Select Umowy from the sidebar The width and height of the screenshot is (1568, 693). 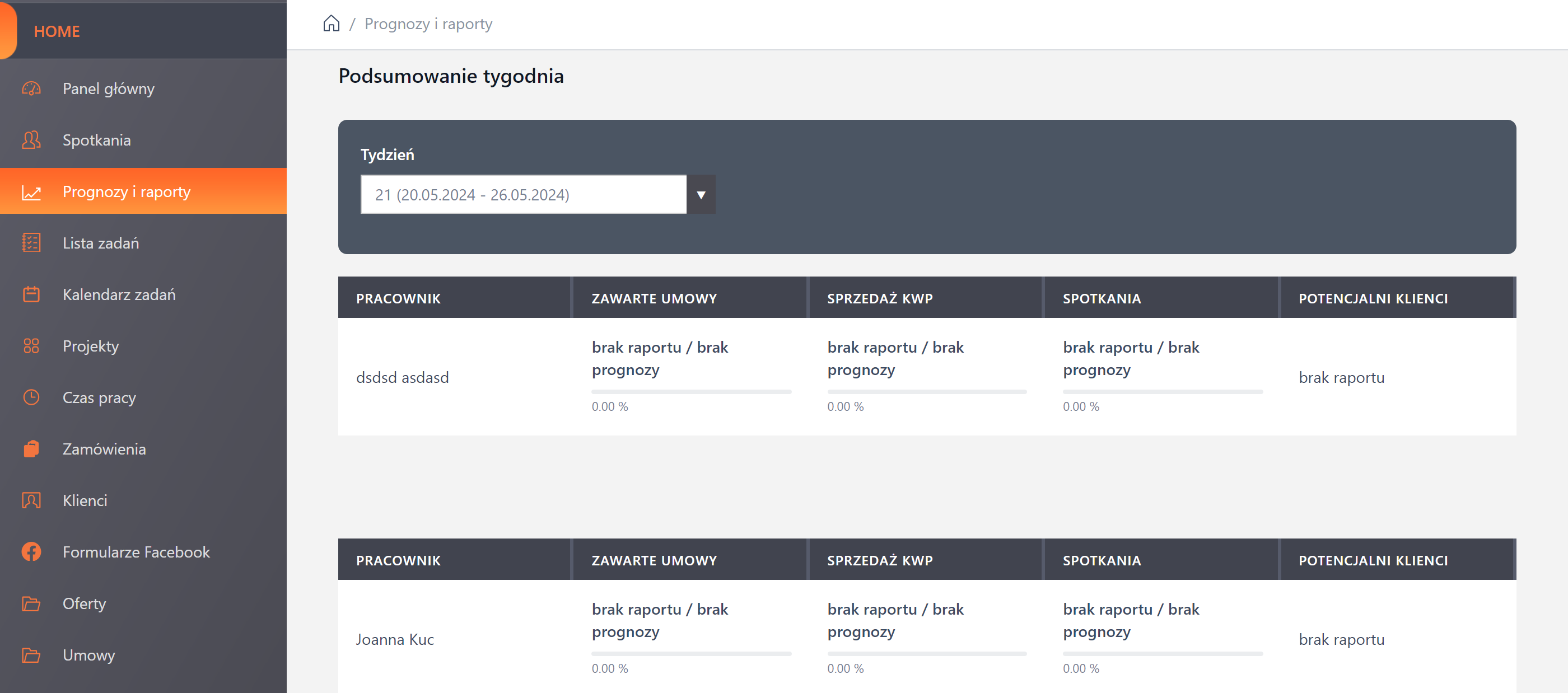(88, 655)
